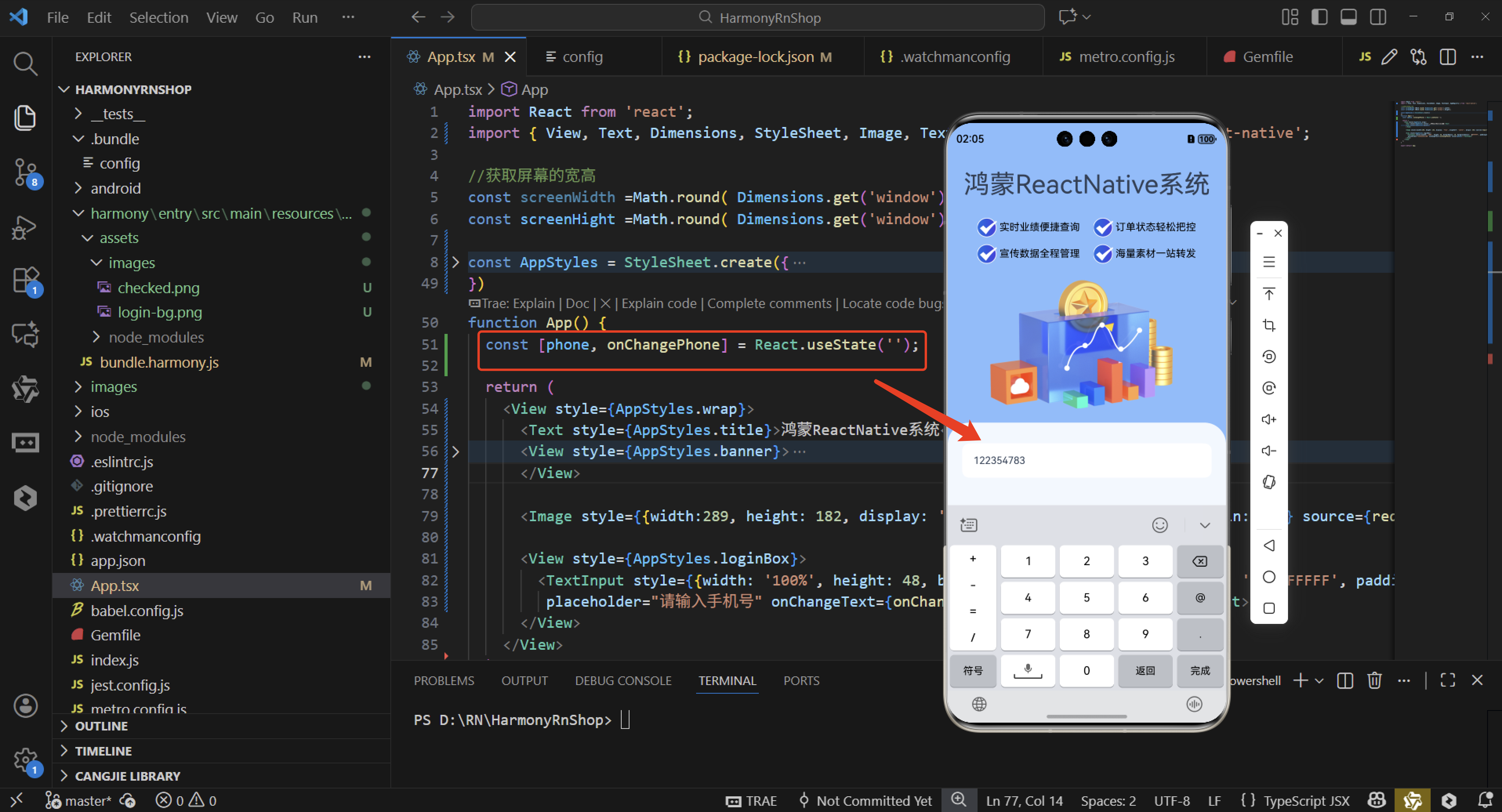The height and width of the screenshot is (812, 1502).
Task: Open the new terminal launch profile dropdown
Action: [1319, 680]
